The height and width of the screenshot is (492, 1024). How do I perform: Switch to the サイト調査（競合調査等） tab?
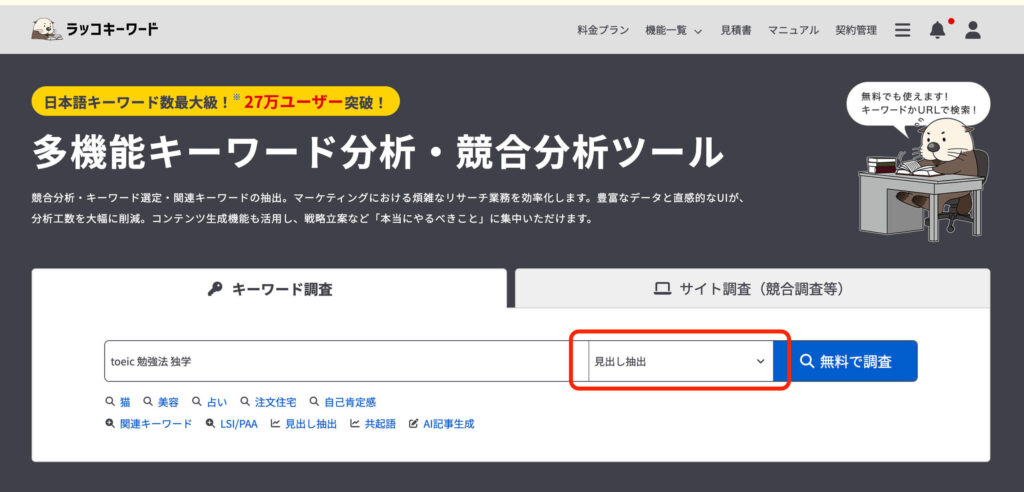[x=751, y=289]
